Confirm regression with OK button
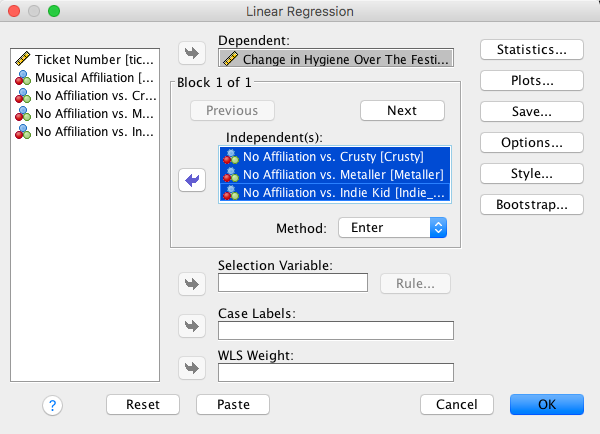Screen dimensions: 600x434 [546, 405]
